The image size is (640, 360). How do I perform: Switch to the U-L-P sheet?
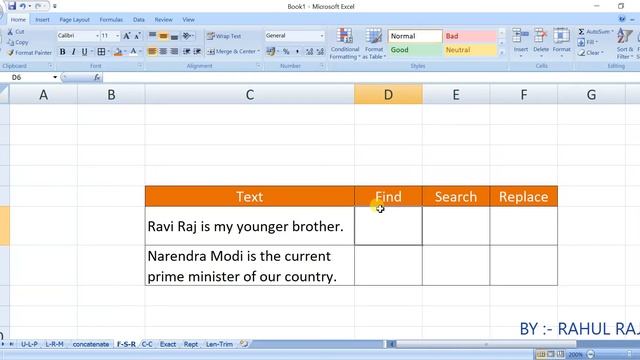point(29,344)
